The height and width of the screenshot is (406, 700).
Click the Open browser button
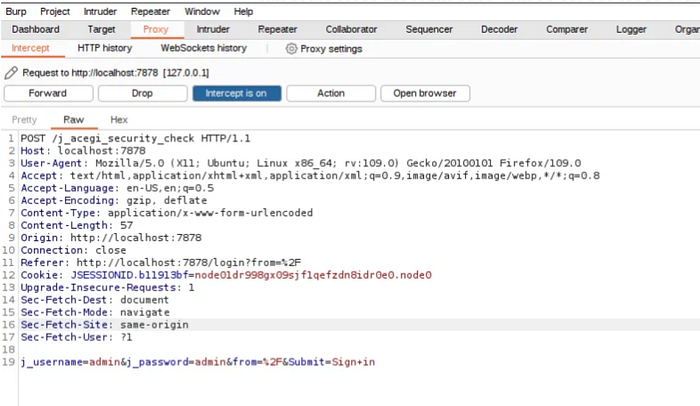click(x=425, y=93)
